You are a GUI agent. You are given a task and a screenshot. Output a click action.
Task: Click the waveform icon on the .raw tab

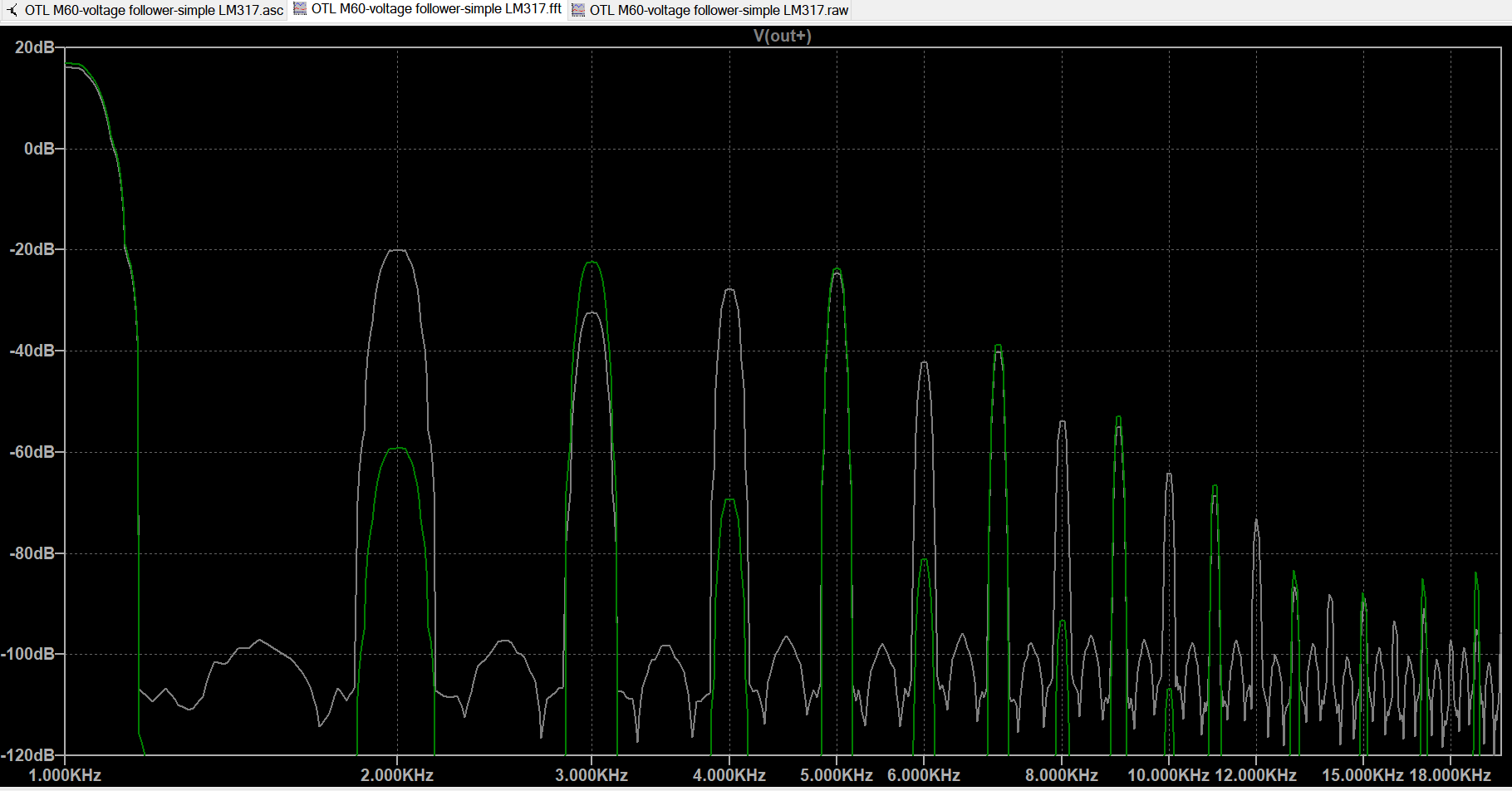coord(578,10)
